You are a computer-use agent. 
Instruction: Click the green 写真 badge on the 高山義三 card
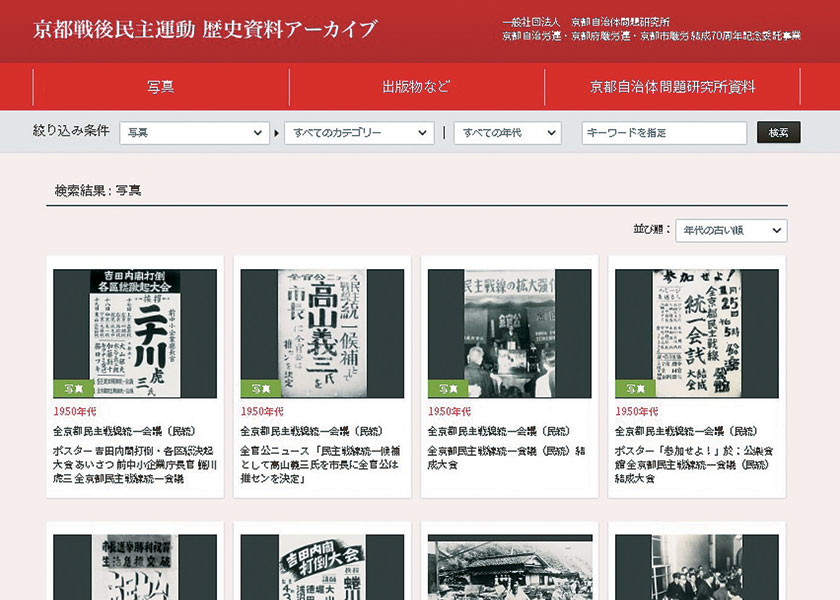pos(261,389)
